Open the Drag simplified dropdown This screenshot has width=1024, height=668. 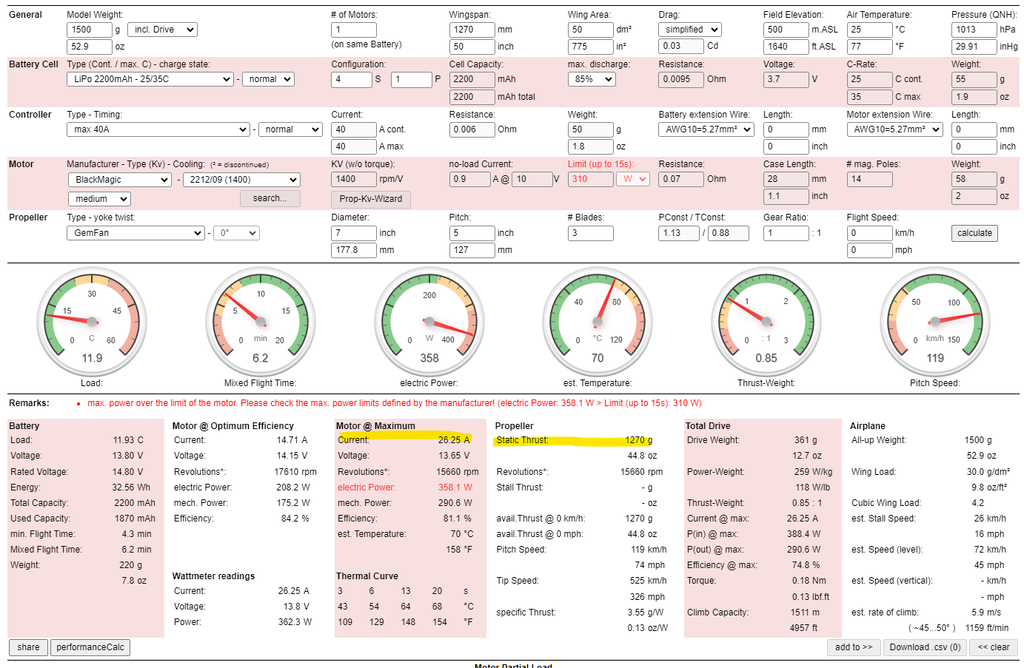(690, 30)
